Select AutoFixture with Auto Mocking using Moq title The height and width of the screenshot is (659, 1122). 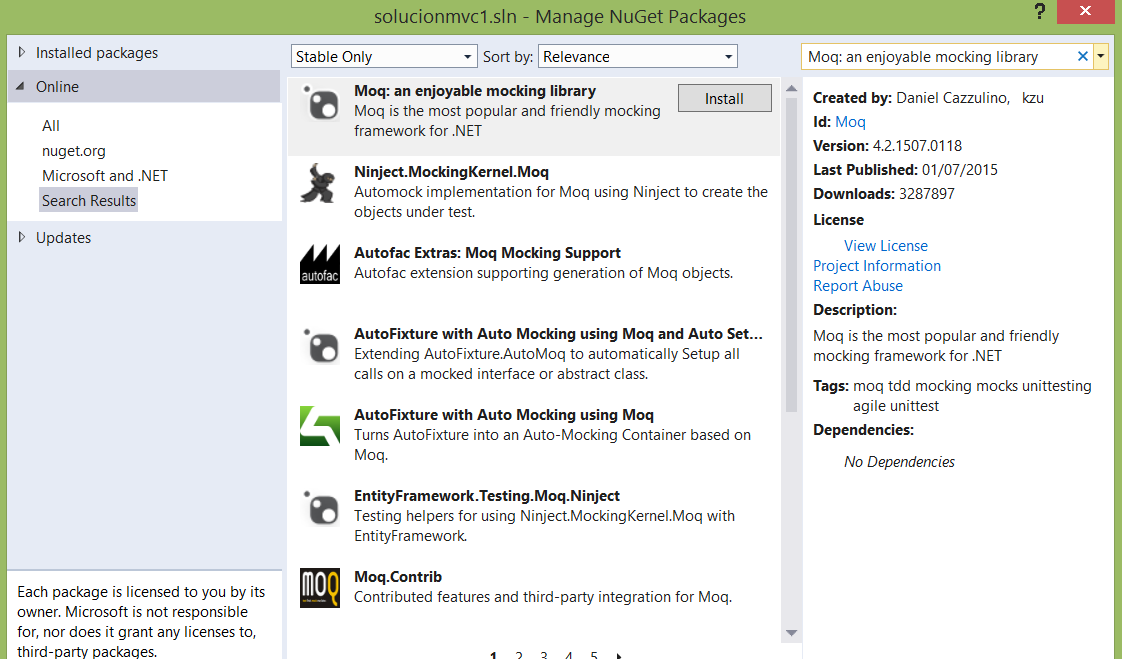(x=504, y=414)
